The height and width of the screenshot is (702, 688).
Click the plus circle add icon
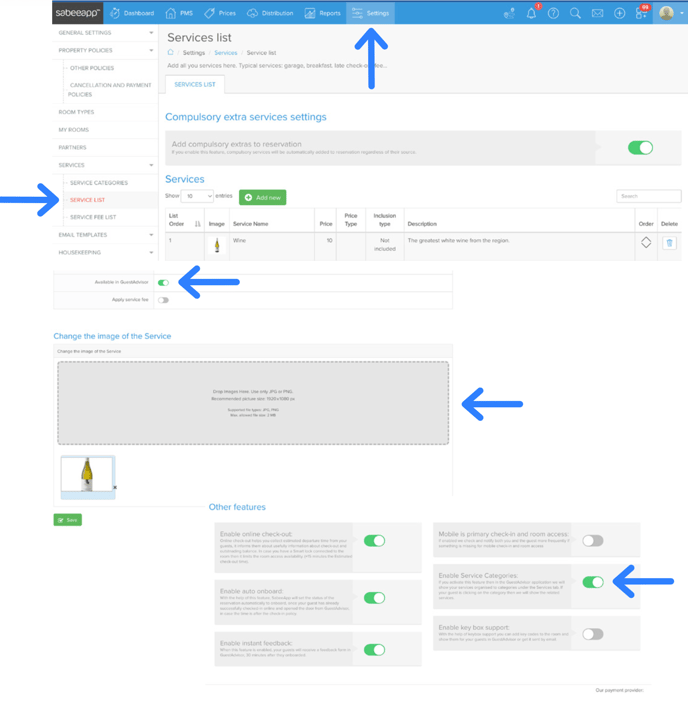[619, 14]
